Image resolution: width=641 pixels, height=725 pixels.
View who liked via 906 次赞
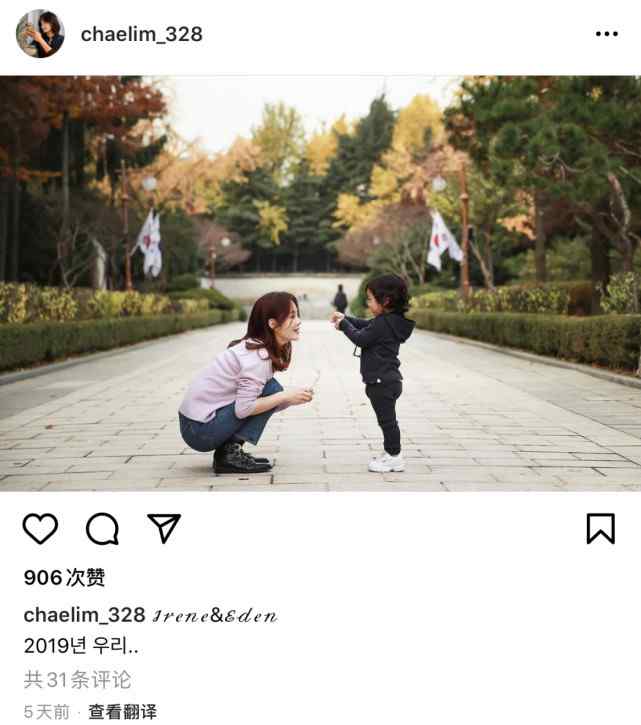(64, 578)
